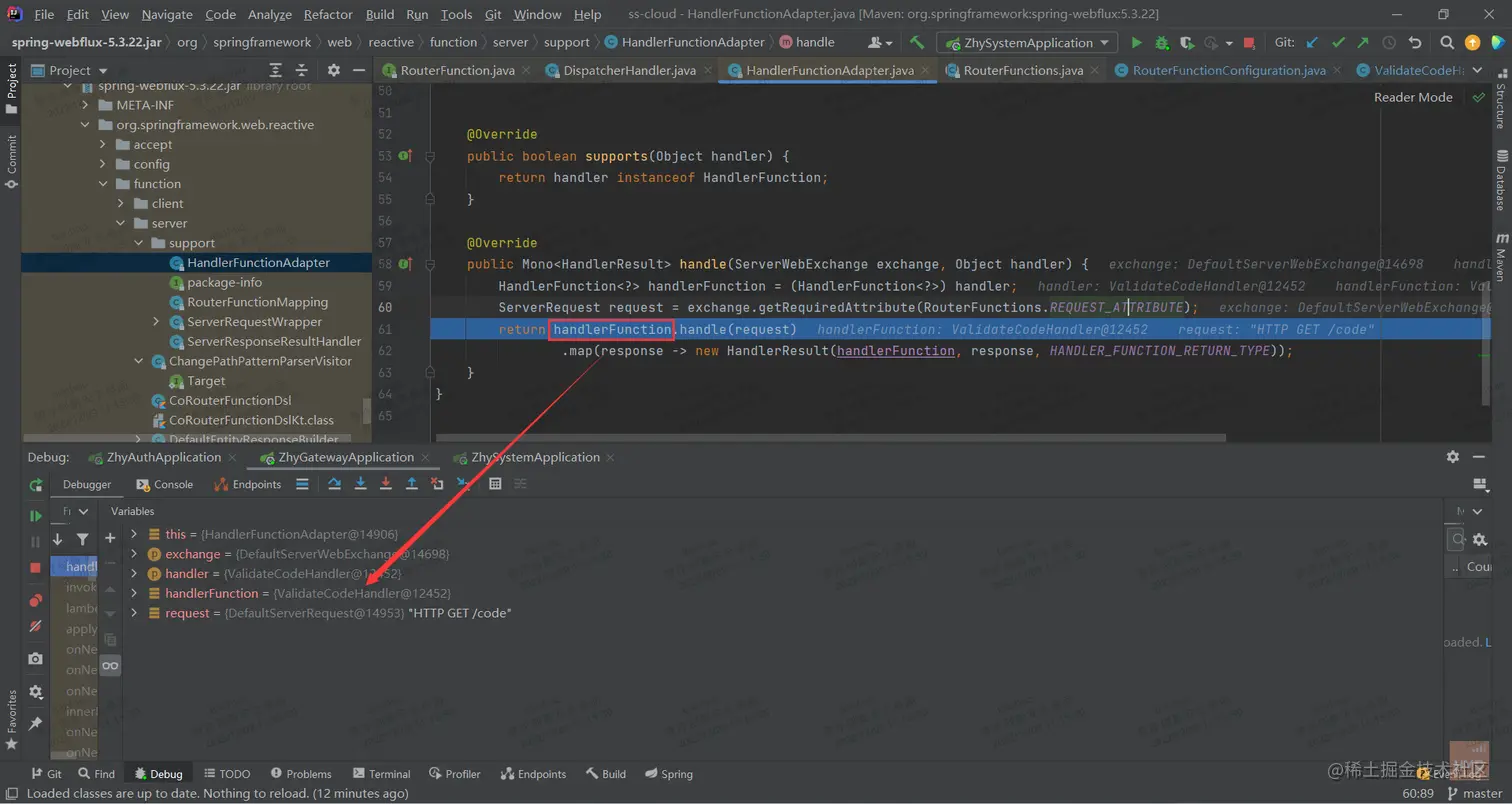Toggle the Reader Mode indicator
This screenshot has height=804, width=1512.
coord(1412,97)
